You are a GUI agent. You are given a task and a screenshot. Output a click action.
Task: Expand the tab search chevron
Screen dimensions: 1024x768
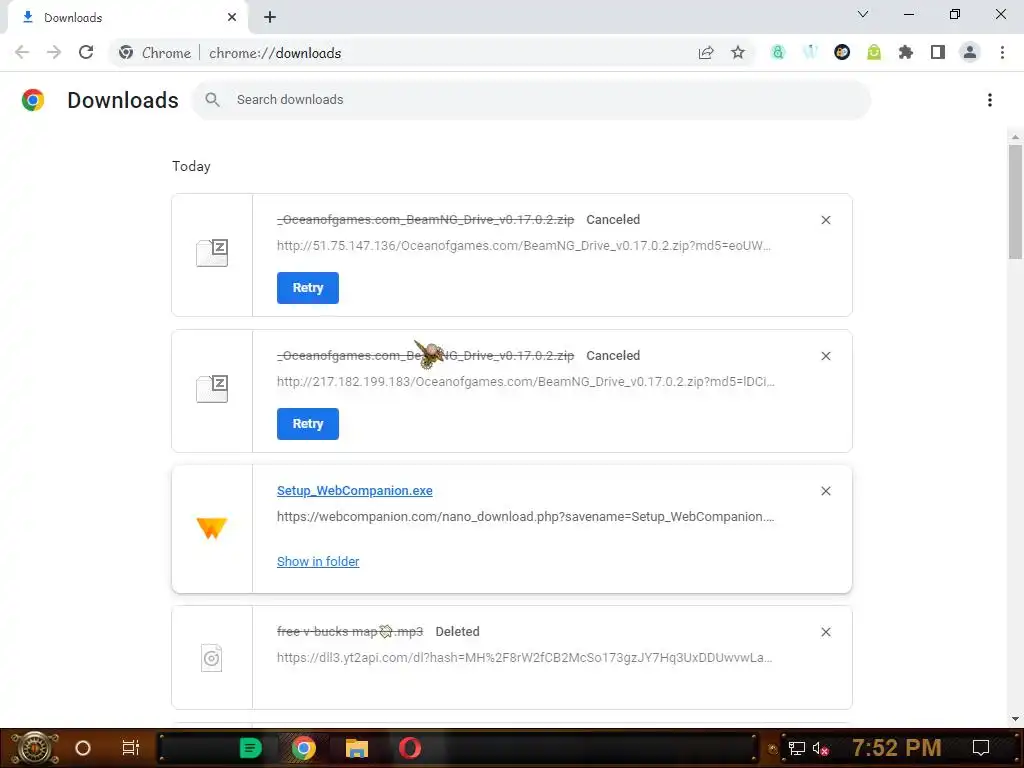pyautogui.click(x=863, y=14)
